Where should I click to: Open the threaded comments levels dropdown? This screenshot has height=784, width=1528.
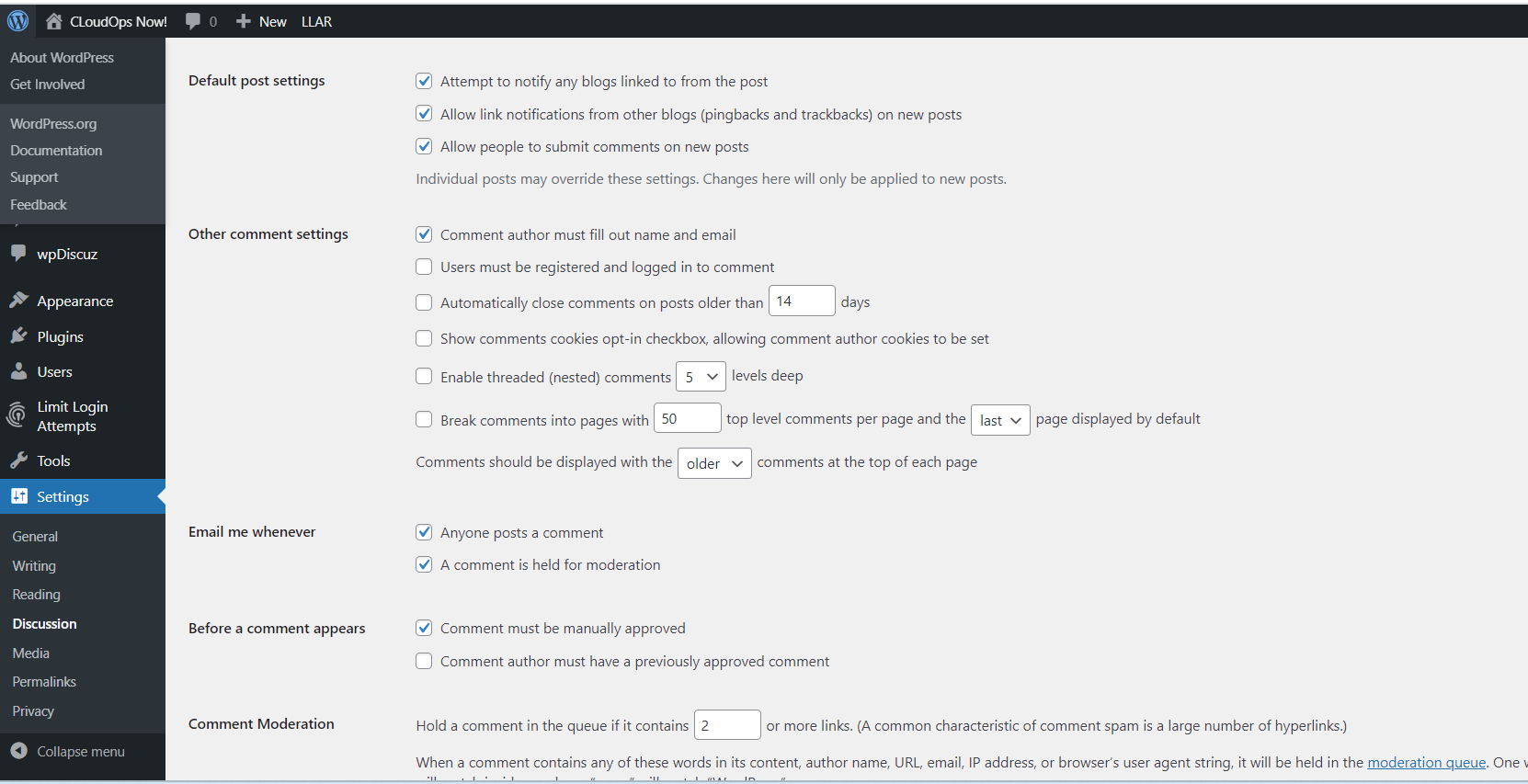coord(701,376)
